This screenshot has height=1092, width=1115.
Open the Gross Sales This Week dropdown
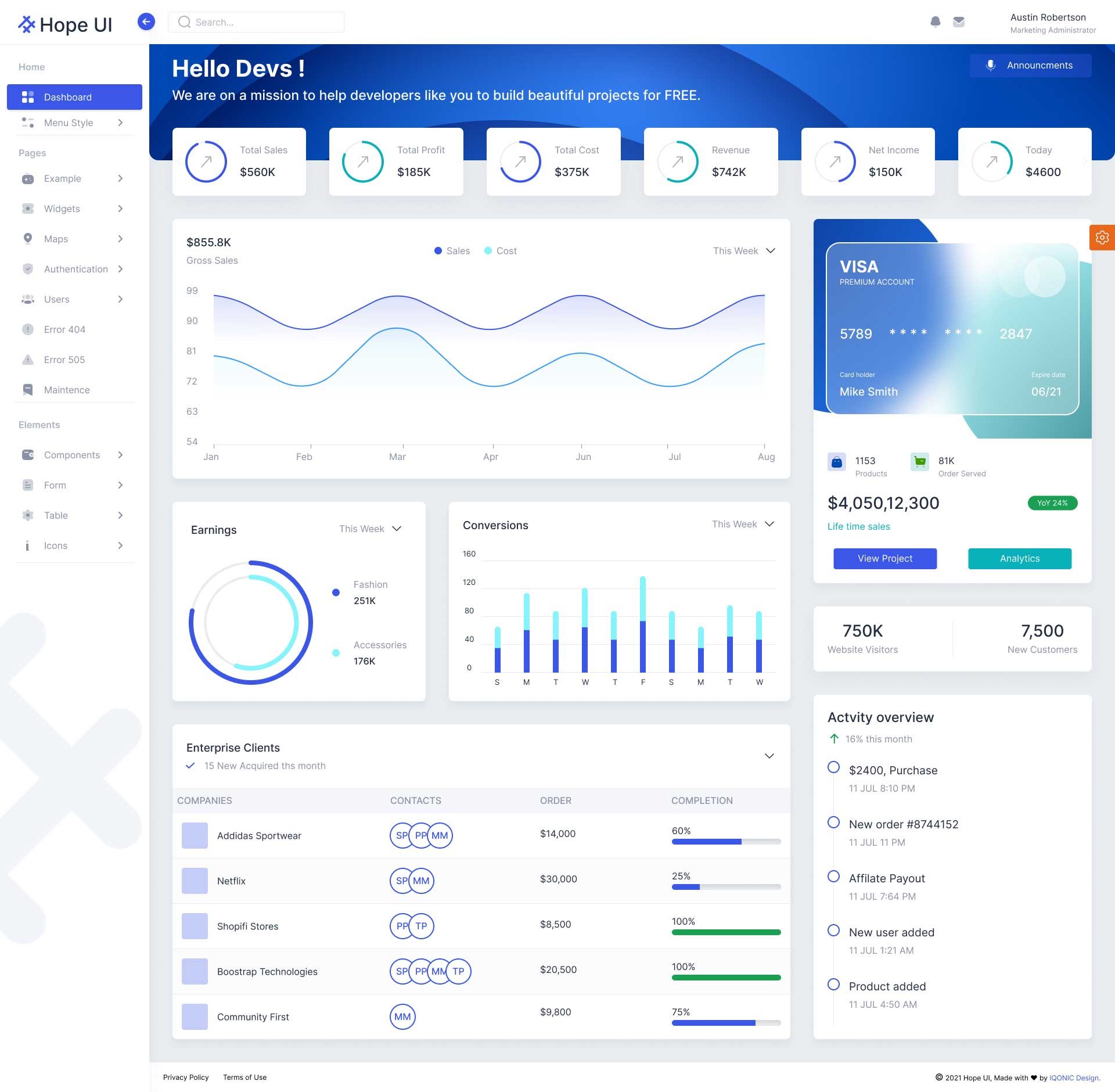coord(744,251)
